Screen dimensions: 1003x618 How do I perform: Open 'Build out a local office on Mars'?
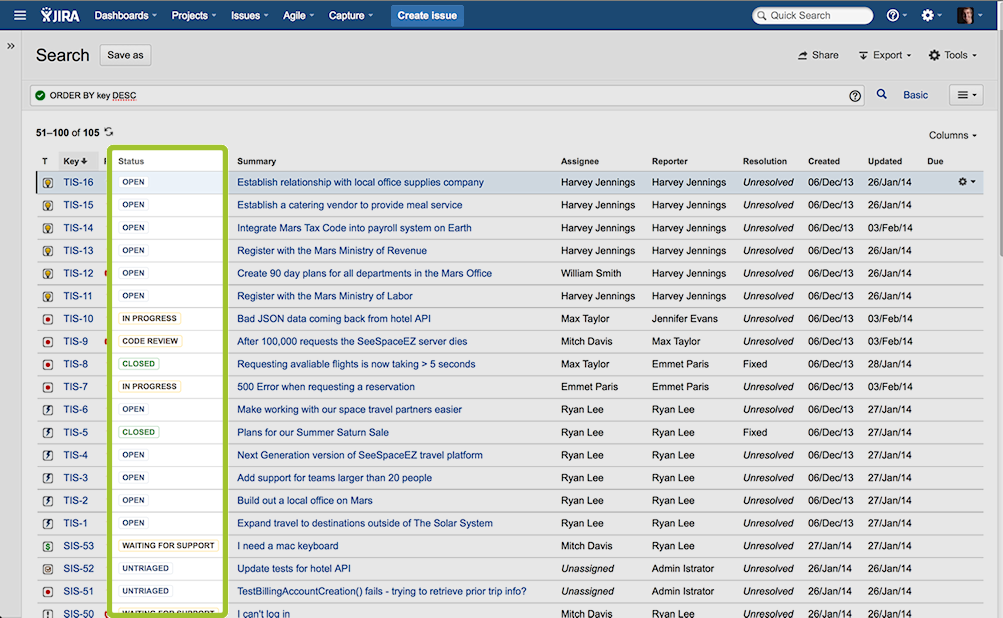[x=304, y=500]
